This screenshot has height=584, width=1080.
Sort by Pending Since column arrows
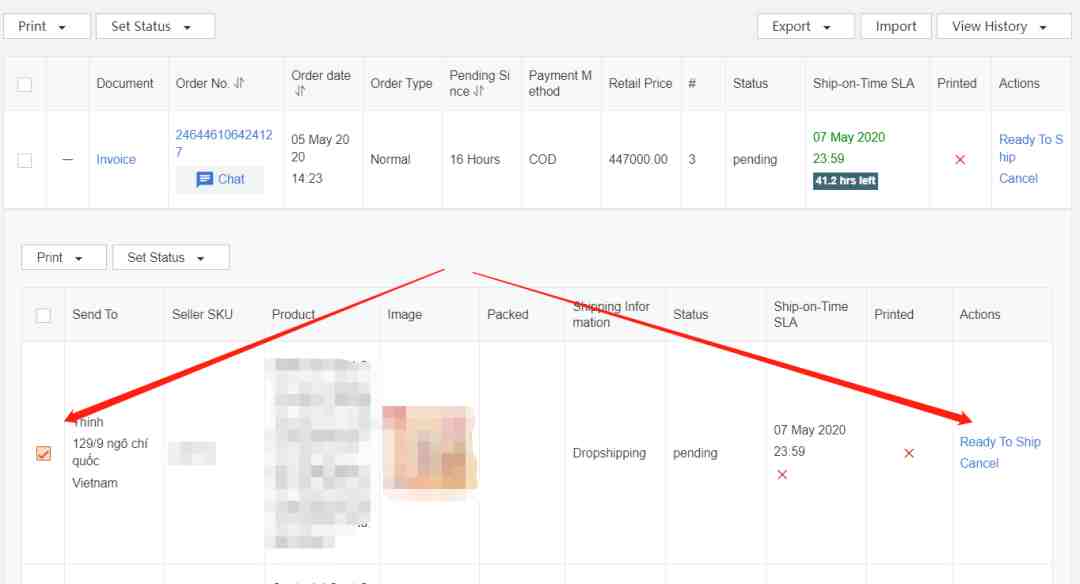[478, 91]
